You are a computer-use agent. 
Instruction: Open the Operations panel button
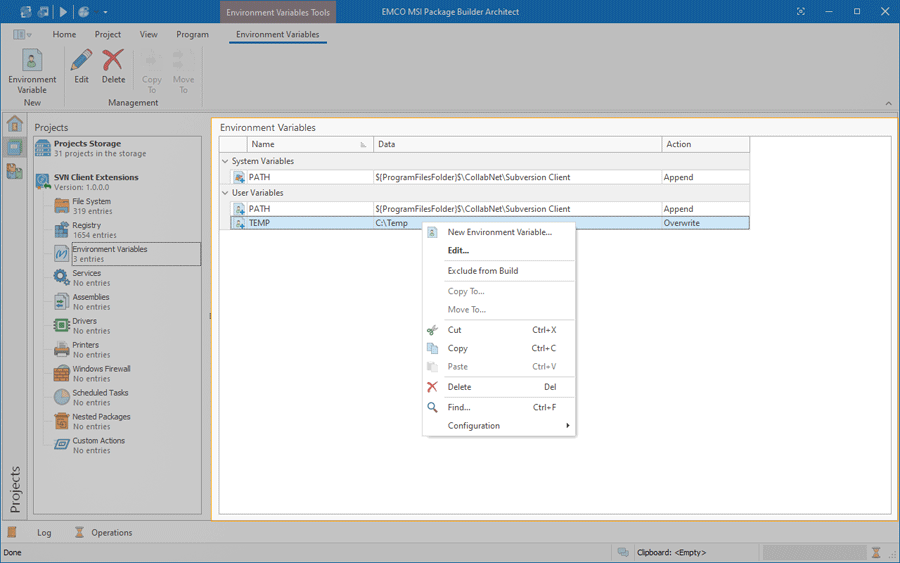[104, 533]
